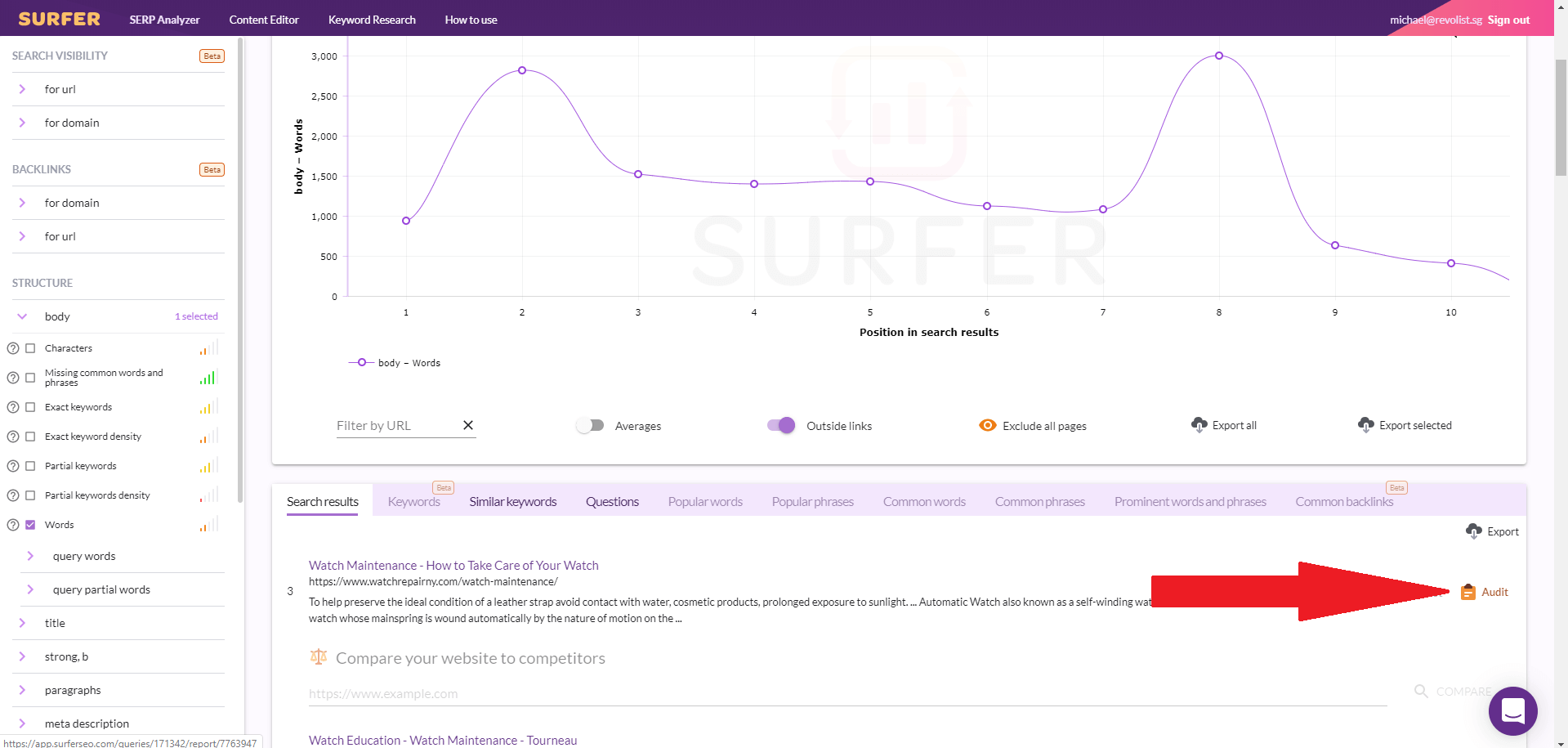Open help icon for Characters
1568x748 pixels.
coord(13,348)
